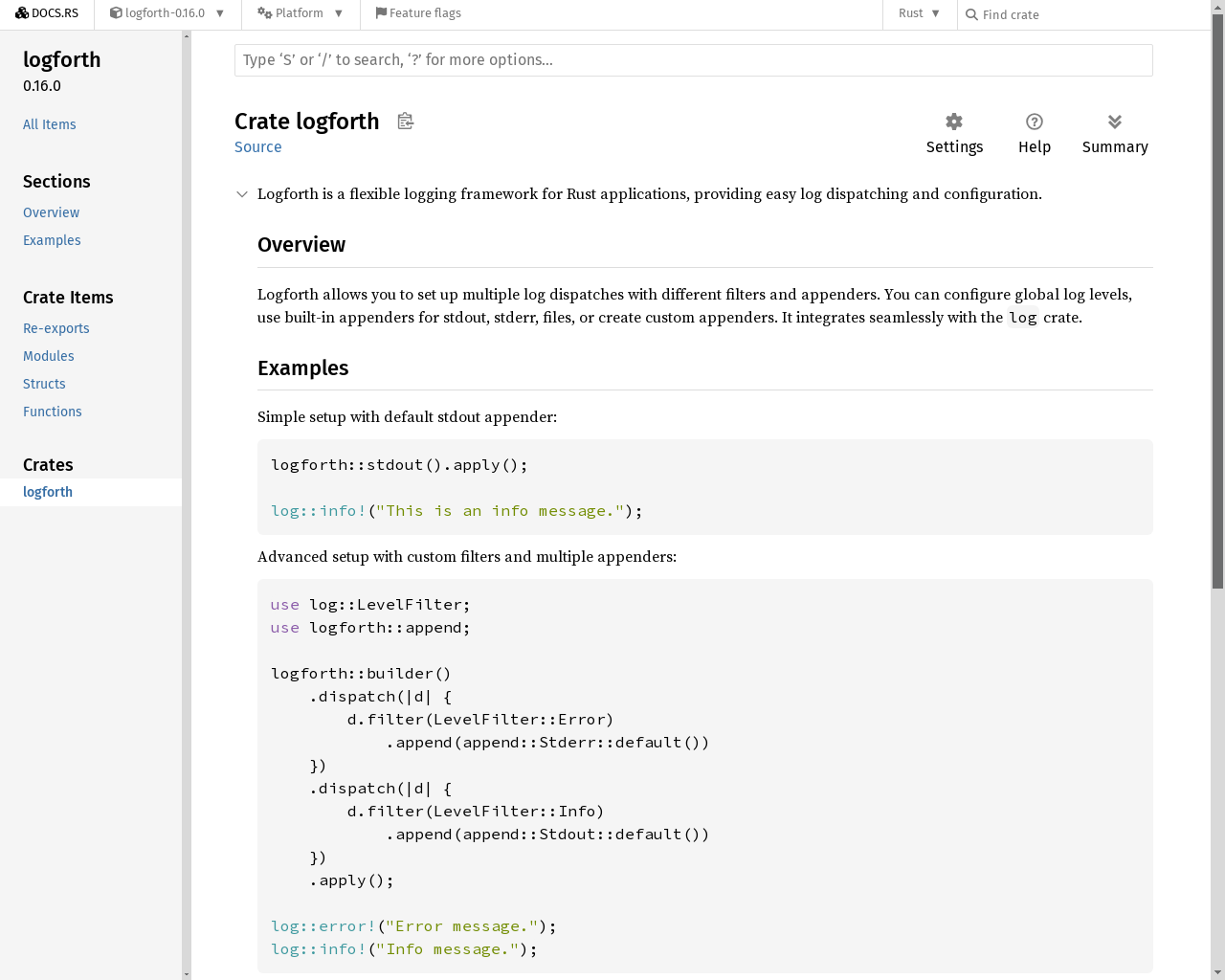This screenshot has width=1225, height=980.
Task: Jump to the Examples section link
Action: (52, 240)
